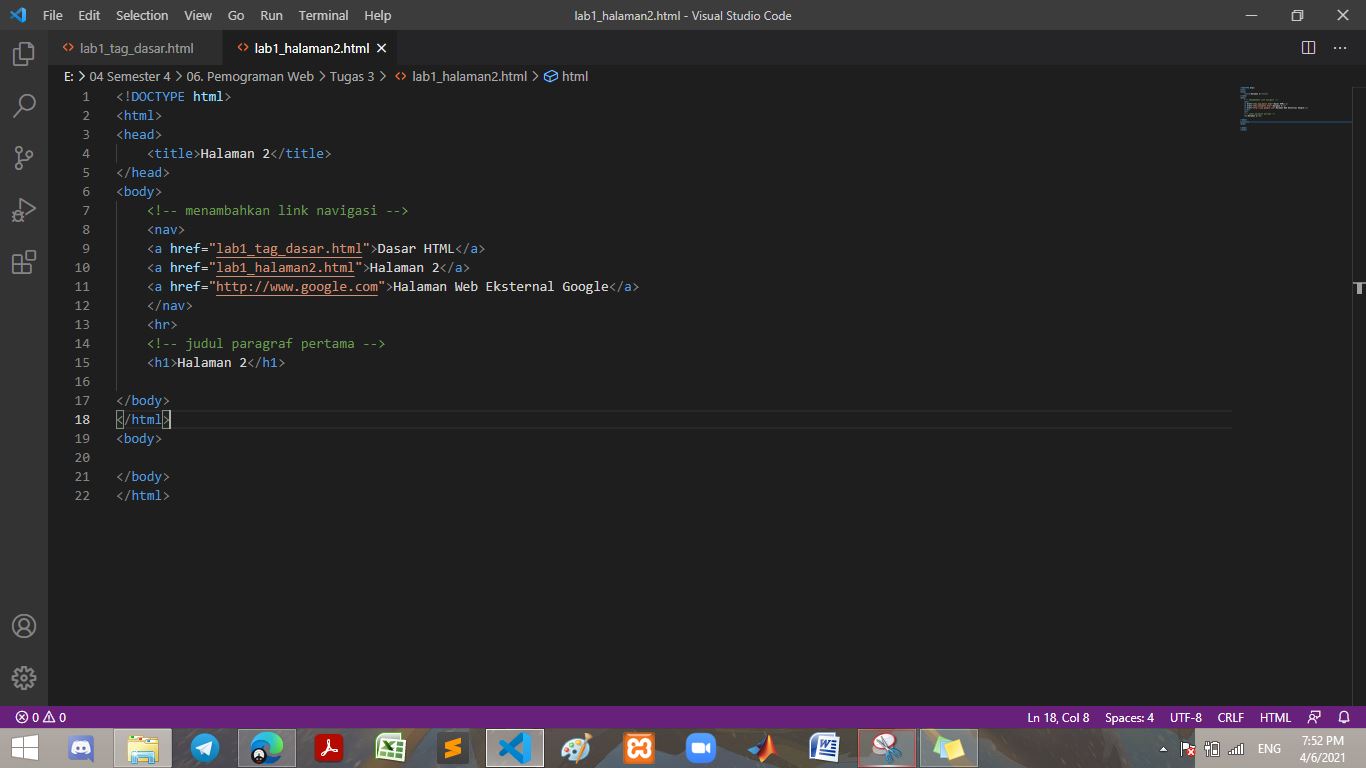The image size is (1366, 768).
Task: Expand hidden icons in the system tray
Action: point(1165,748)
